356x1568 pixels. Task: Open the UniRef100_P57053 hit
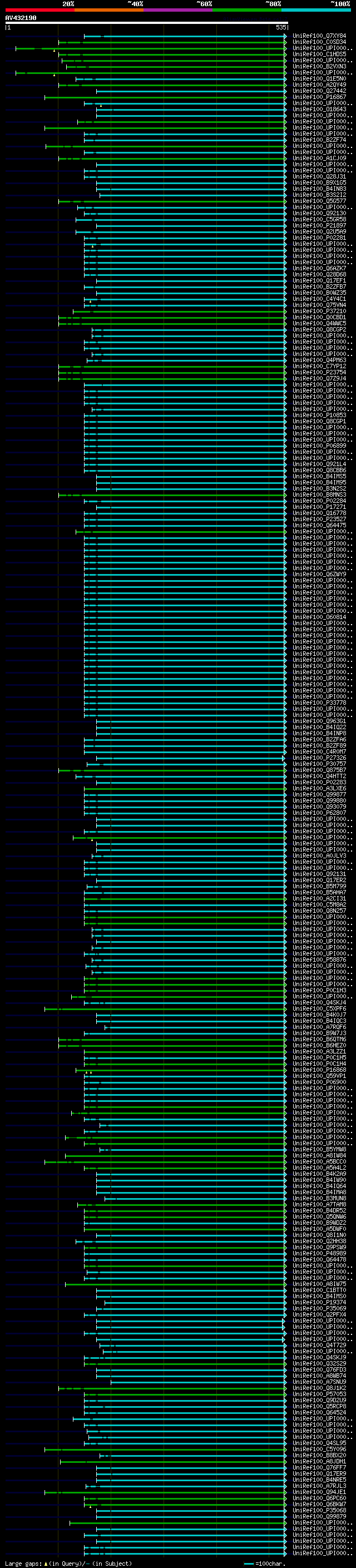point(319,1394)
